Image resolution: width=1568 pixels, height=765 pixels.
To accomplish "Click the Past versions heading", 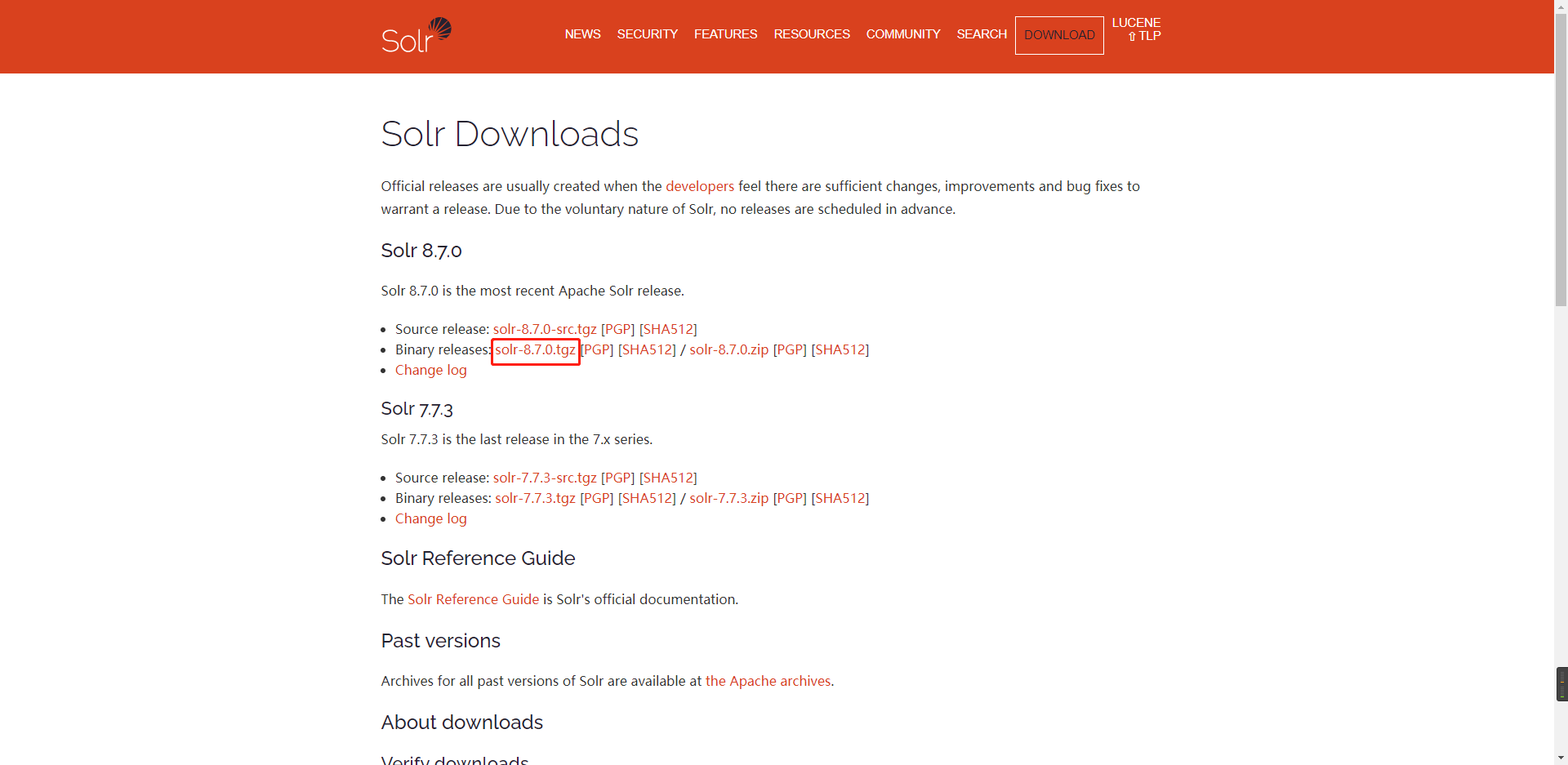I will (440, 641).
